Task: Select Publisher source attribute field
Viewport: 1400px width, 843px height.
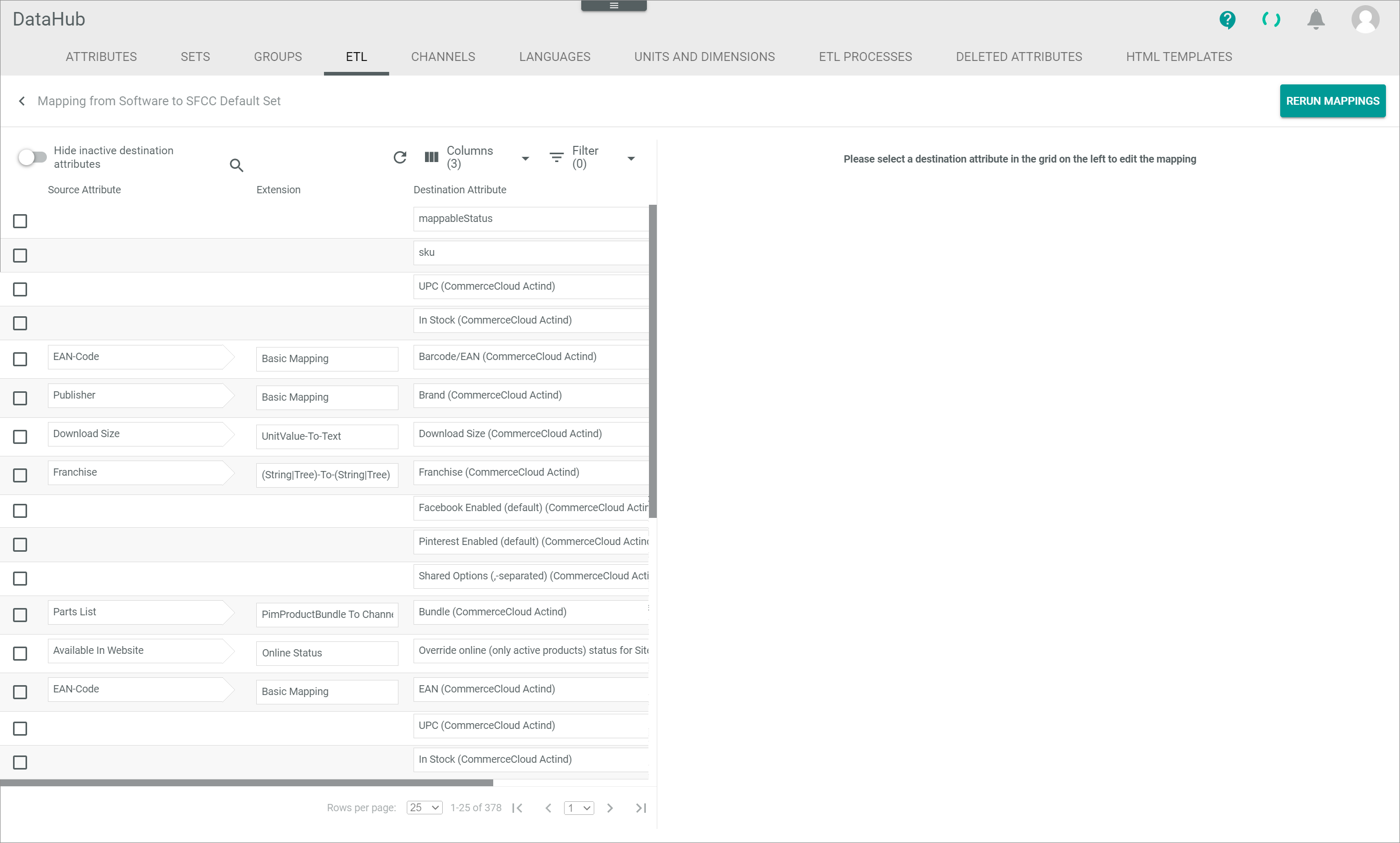Action: coord(141,395)
